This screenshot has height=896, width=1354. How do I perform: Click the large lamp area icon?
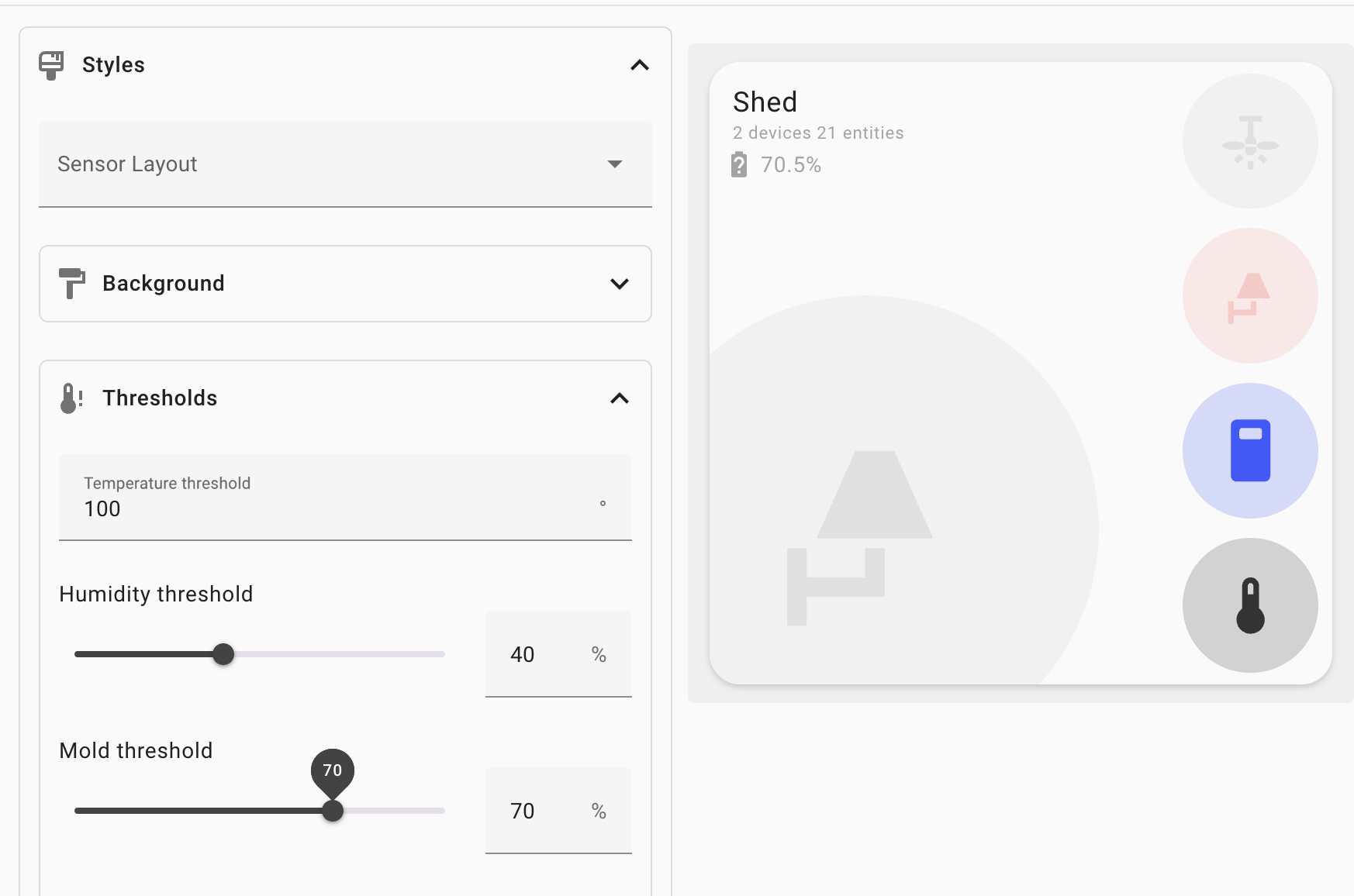[858, 536]
